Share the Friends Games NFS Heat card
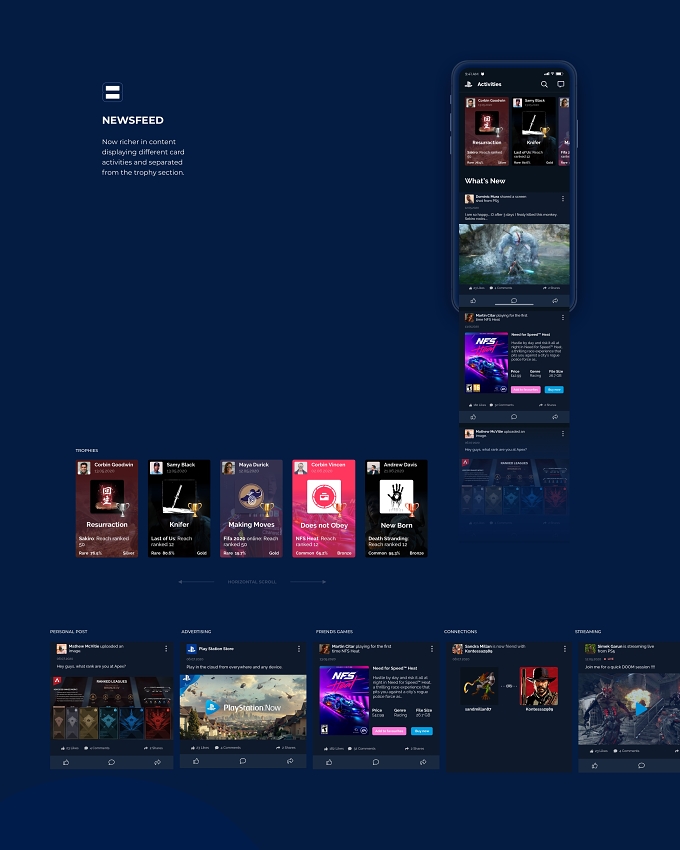 (423, 762)
